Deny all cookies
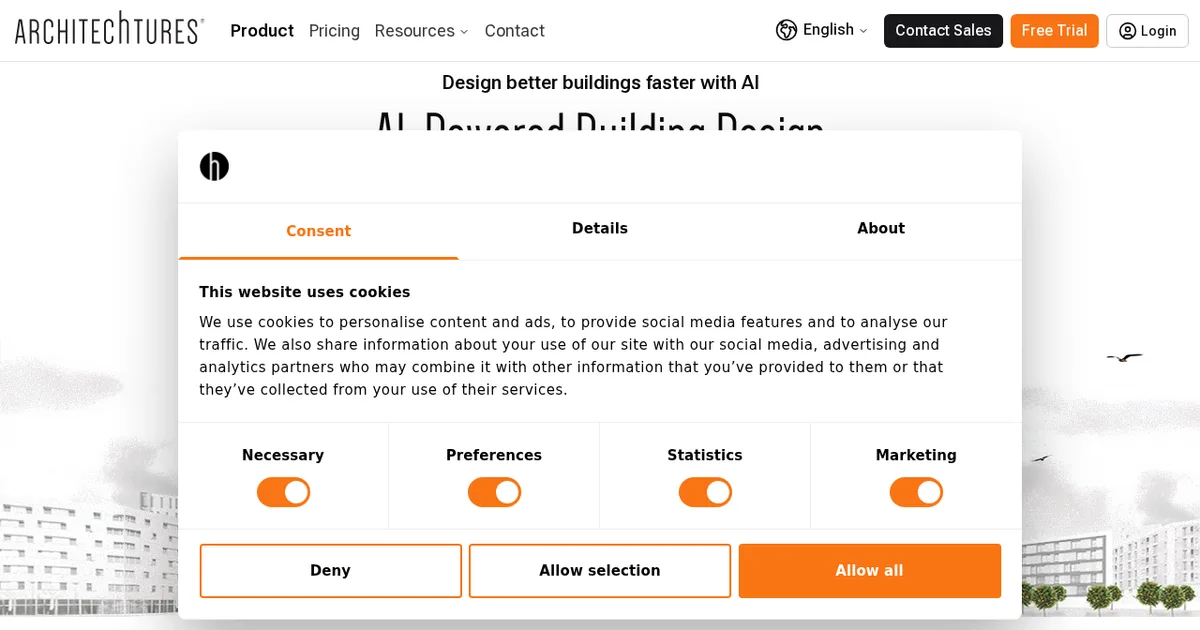Viewport: 1200px width, 630px height. 330,571
